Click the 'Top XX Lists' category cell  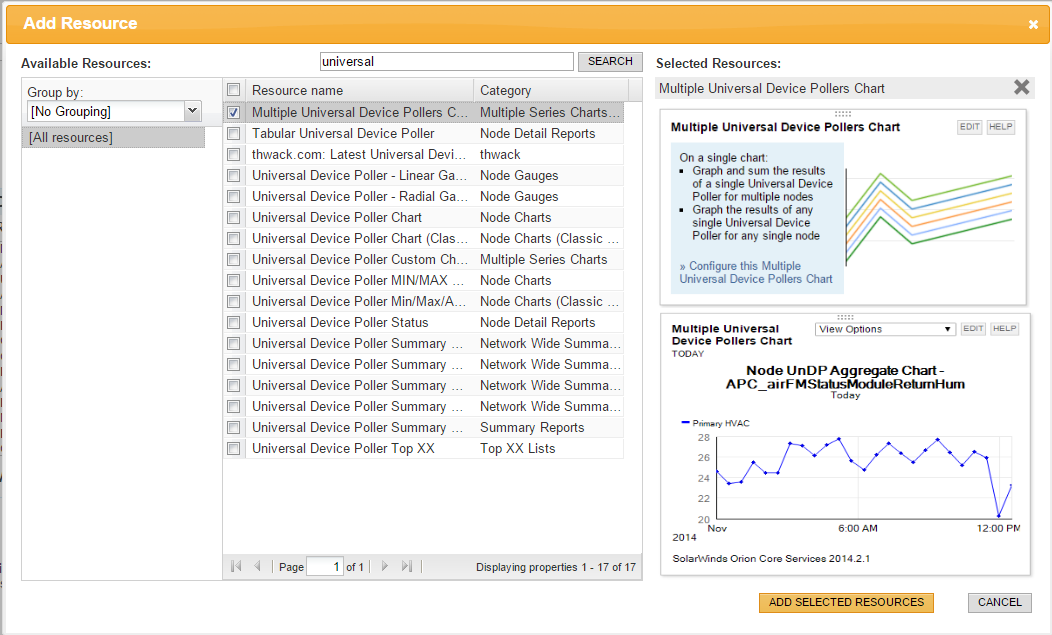[517, 448]
